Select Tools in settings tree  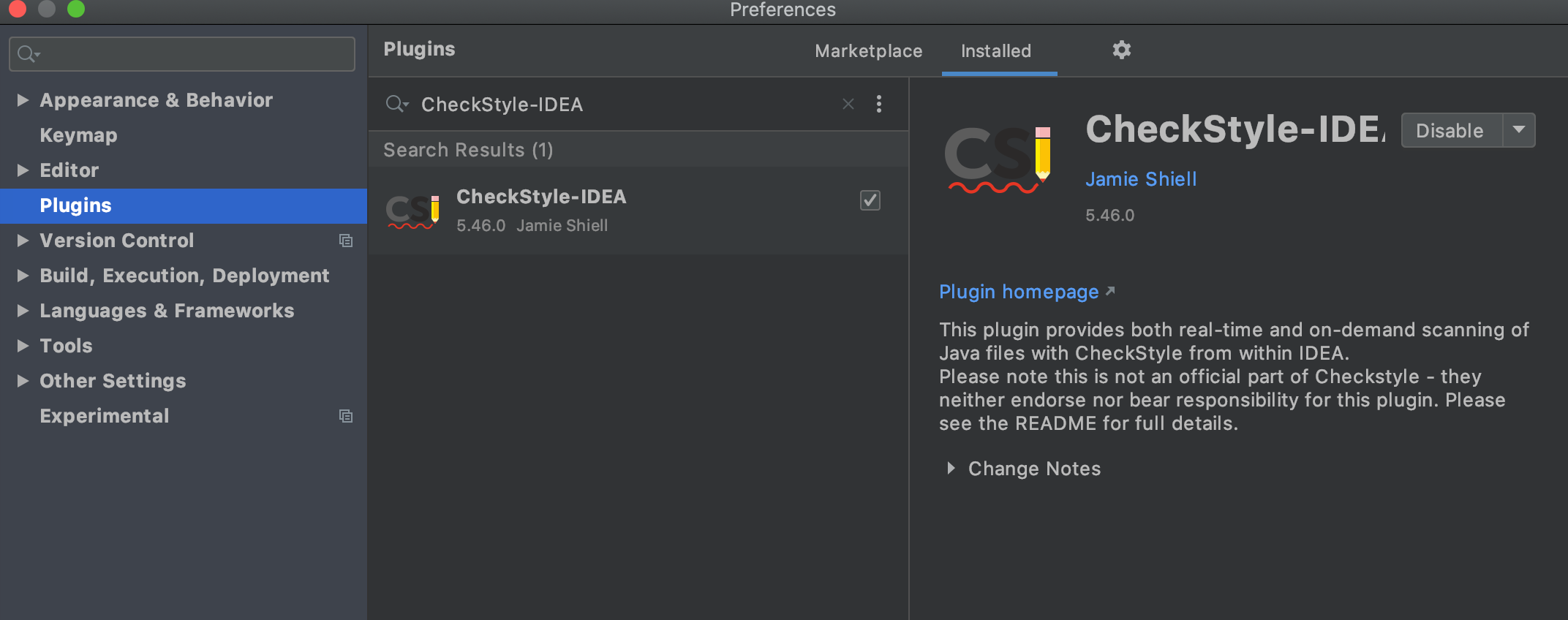[x=66, y=346]
